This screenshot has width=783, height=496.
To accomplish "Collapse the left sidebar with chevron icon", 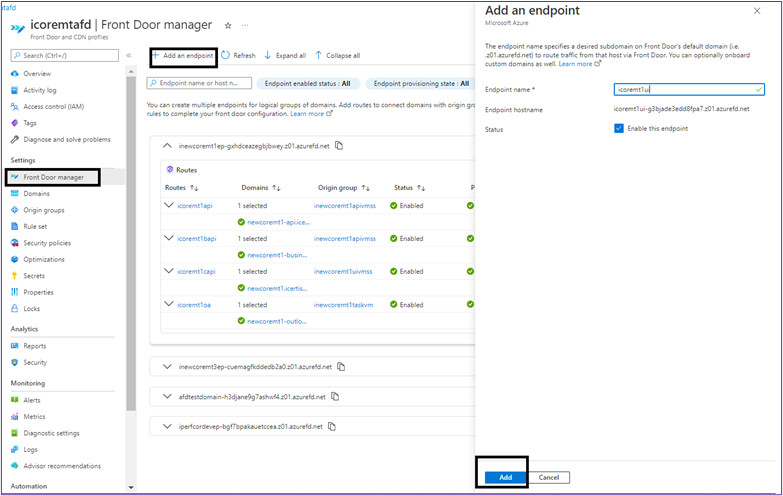I will pos(128,55).
